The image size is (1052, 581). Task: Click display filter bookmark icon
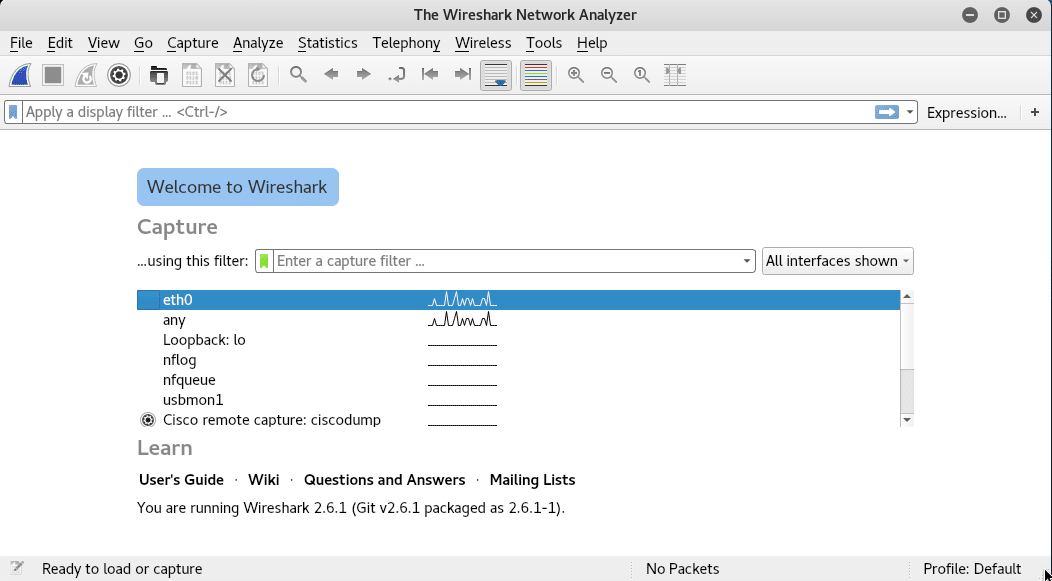pos(13,112)
